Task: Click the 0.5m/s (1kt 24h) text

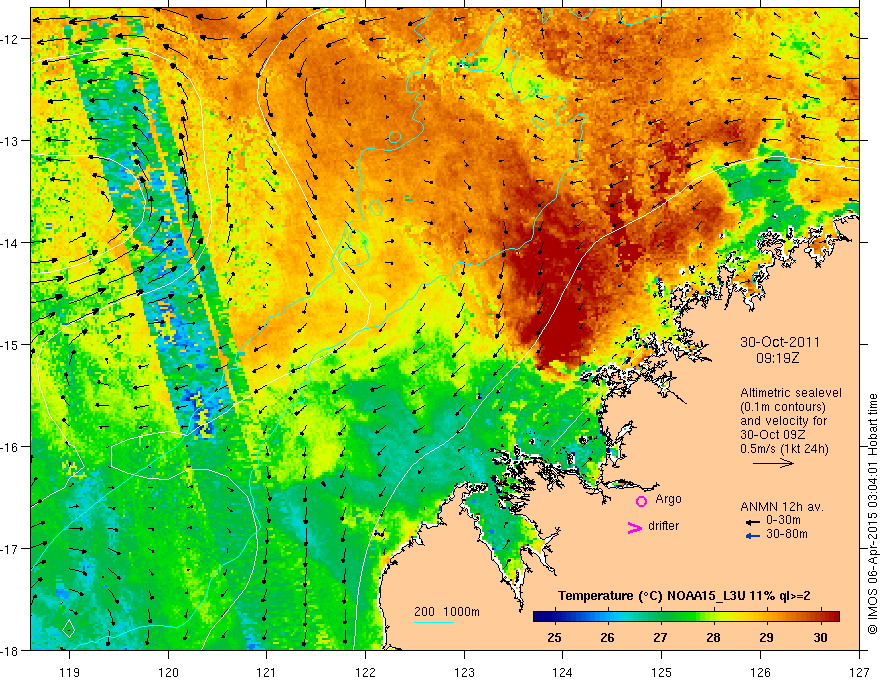Action: (x=784, y=448)
